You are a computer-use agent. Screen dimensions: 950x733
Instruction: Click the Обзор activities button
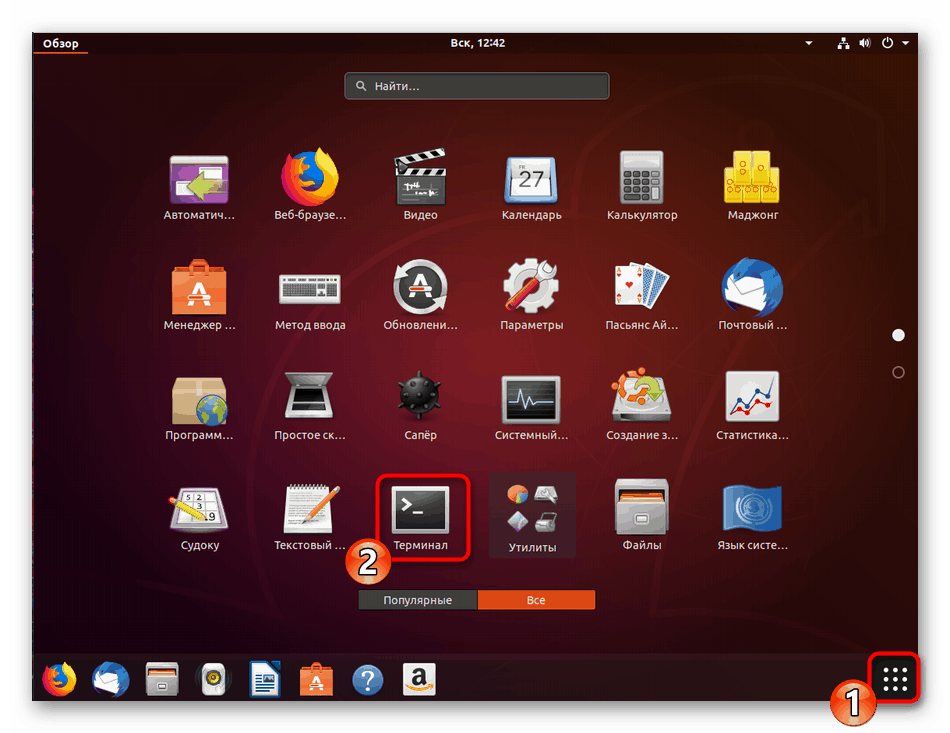pos(61,44)
